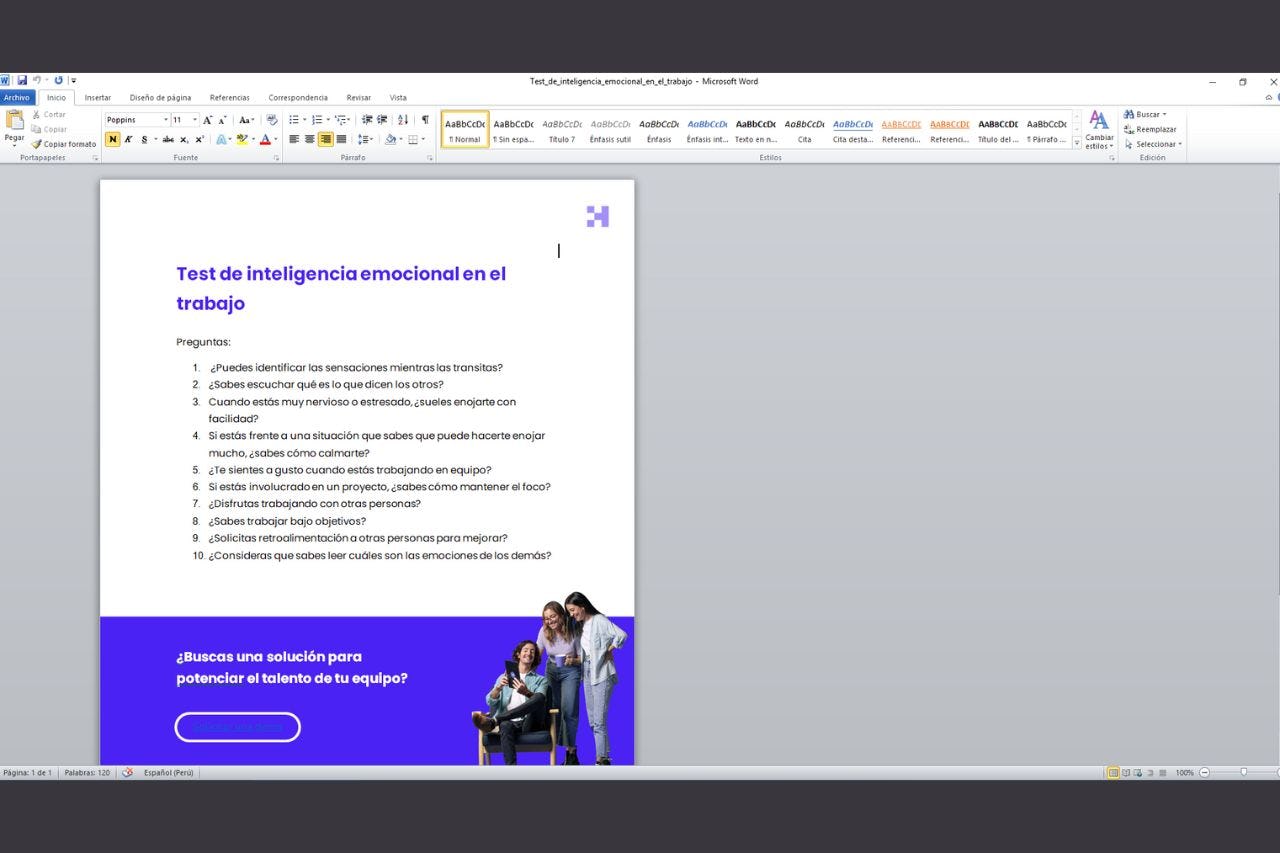1280x853 pixels.
Task: Click the zoom out minus control
Action: (x=1205, y=772)
